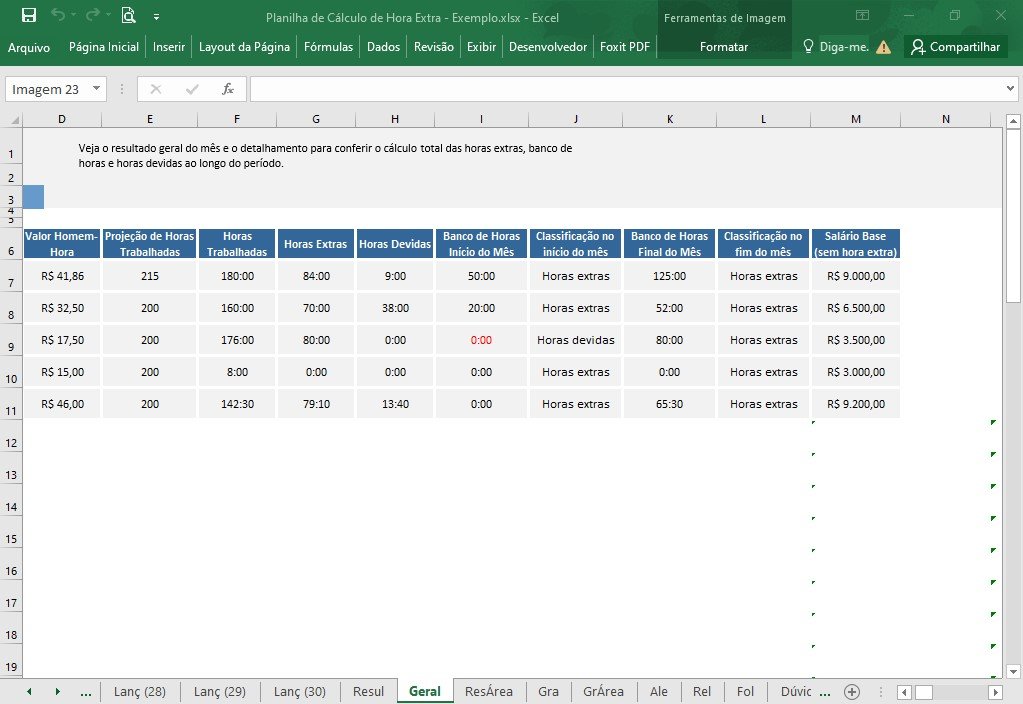Click the vertical scrollbar down arrow
The image size is (1023, 704).
1013,671
